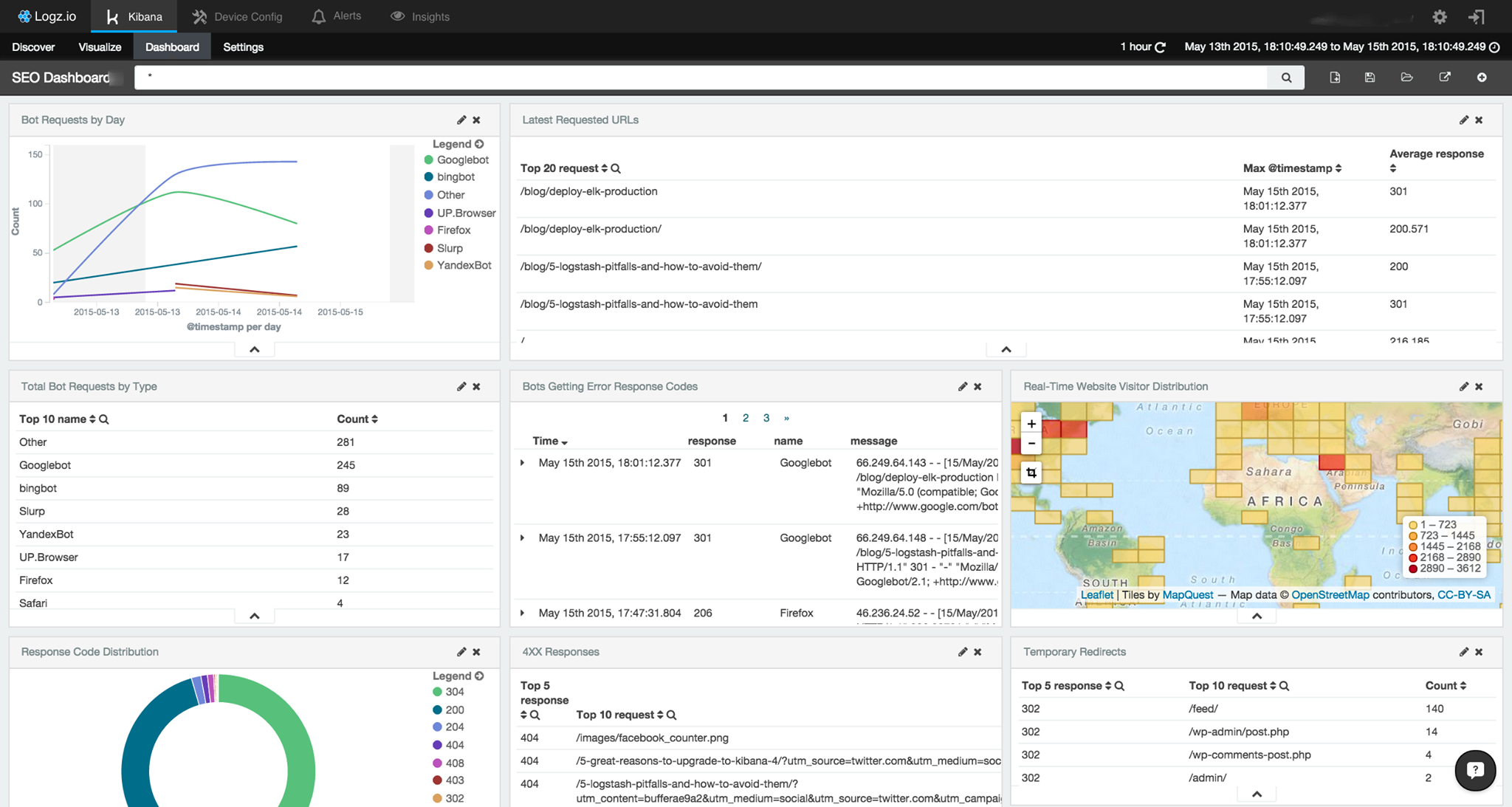Add a visualization with the plus icon
Viewport: 1512px width, 807px height.
pyautogui.click(x=1482, y=78)
